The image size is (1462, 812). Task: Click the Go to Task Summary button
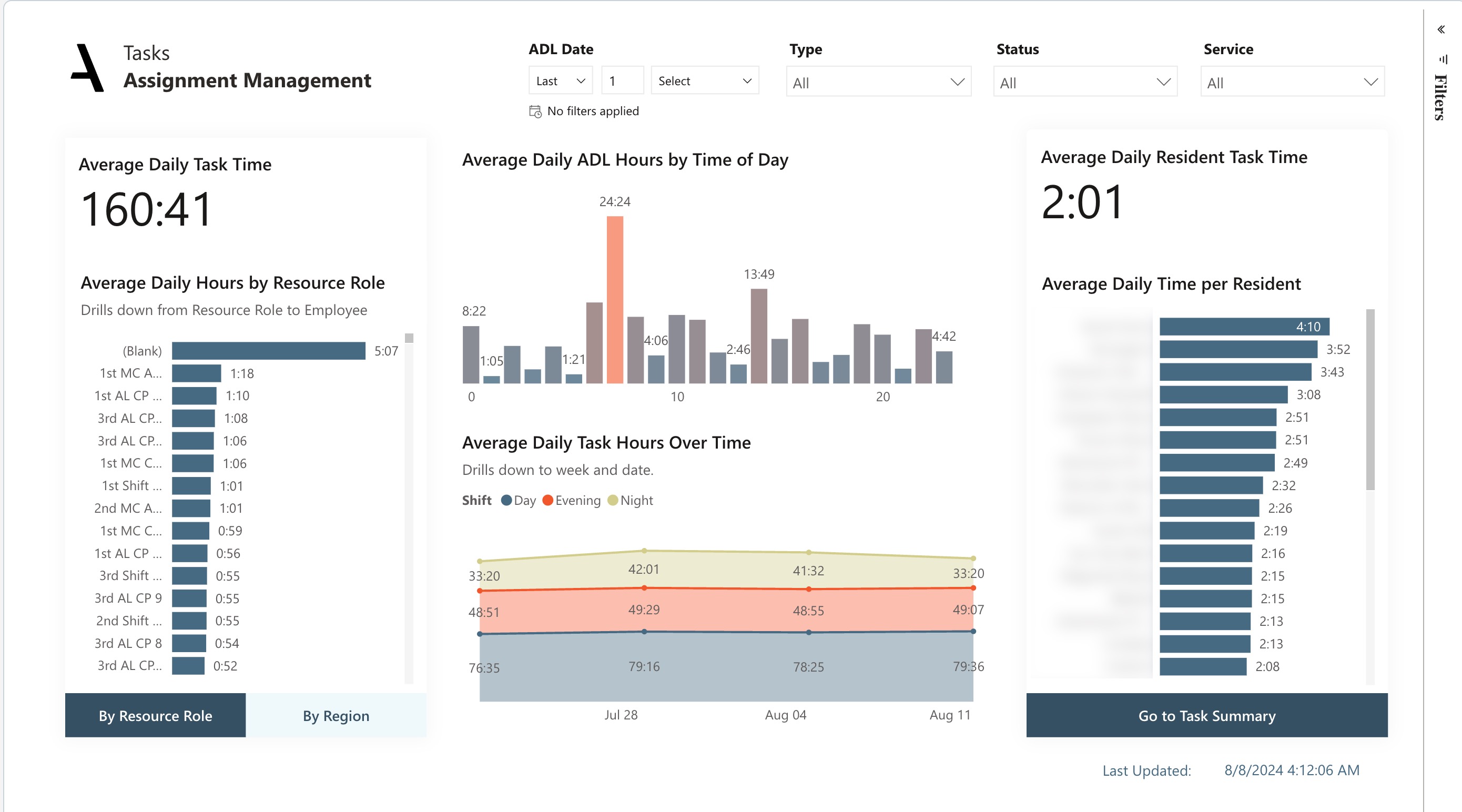tap(1206, 716)
